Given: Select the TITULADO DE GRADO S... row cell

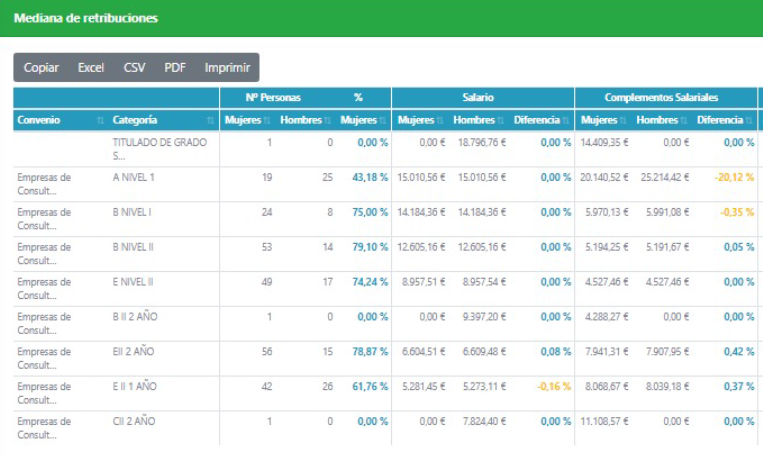Looking at the screenshot, I should point(160,149).
